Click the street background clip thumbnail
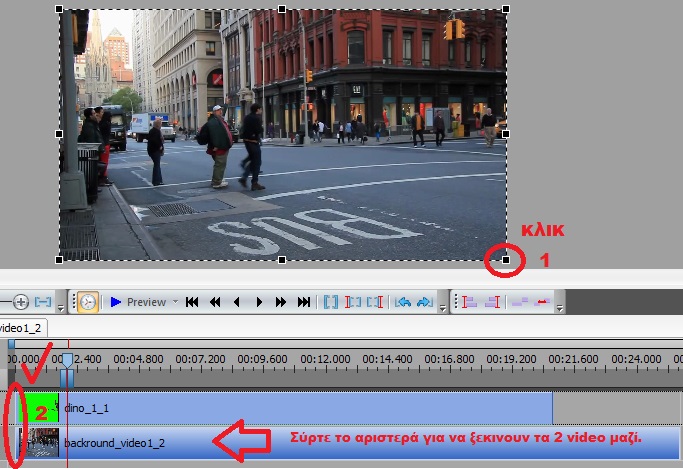Screen dimensions: 683x469 point(39,442)
